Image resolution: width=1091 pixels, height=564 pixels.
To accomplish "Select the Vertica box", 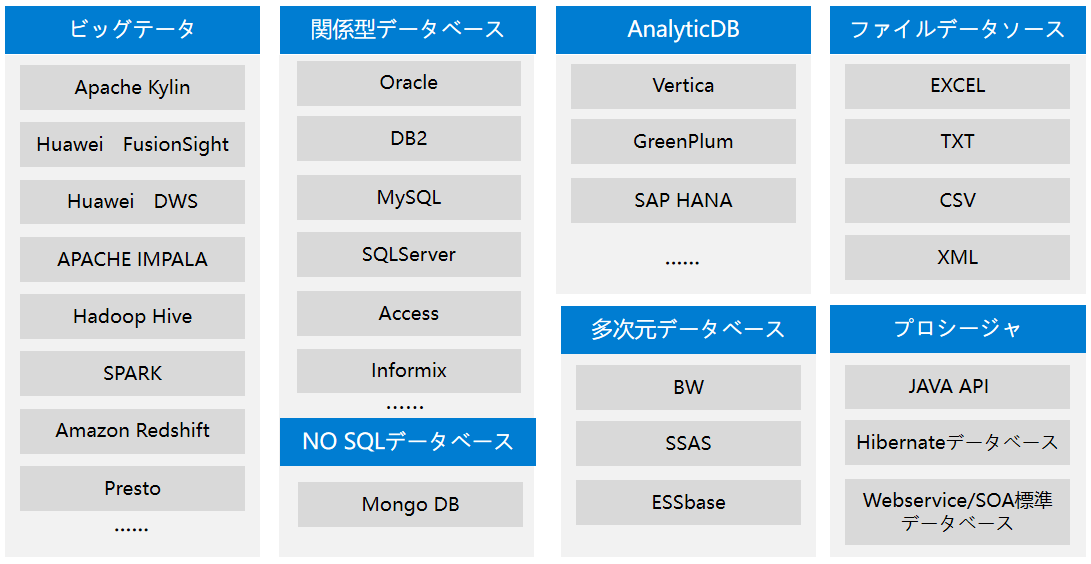I will pos(683,86).
